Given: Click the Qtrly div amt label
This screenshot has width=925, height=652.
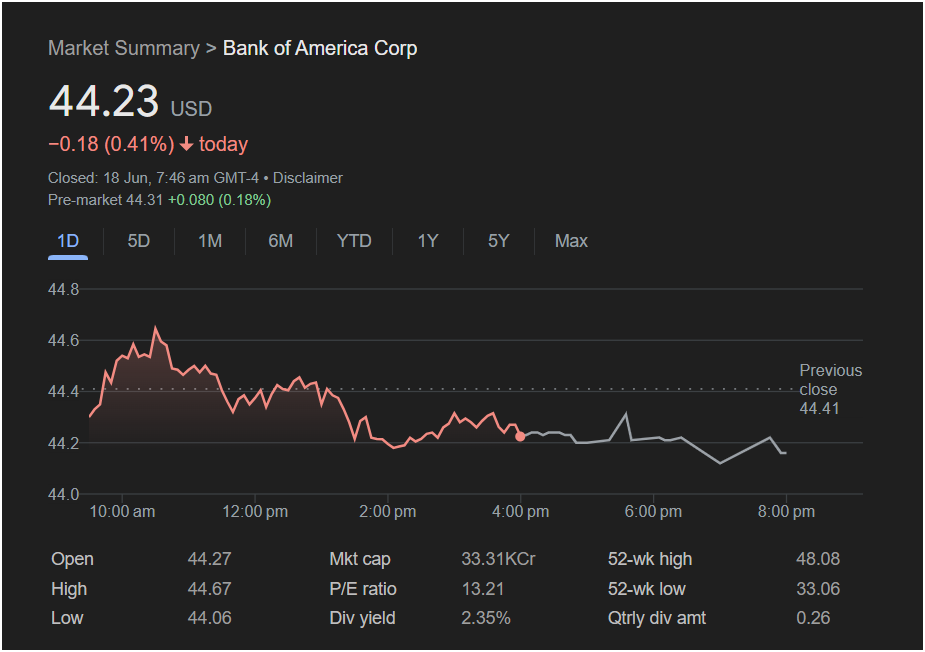Looking at the screenshot, I should pyautogui.click(x=657, y=618).
